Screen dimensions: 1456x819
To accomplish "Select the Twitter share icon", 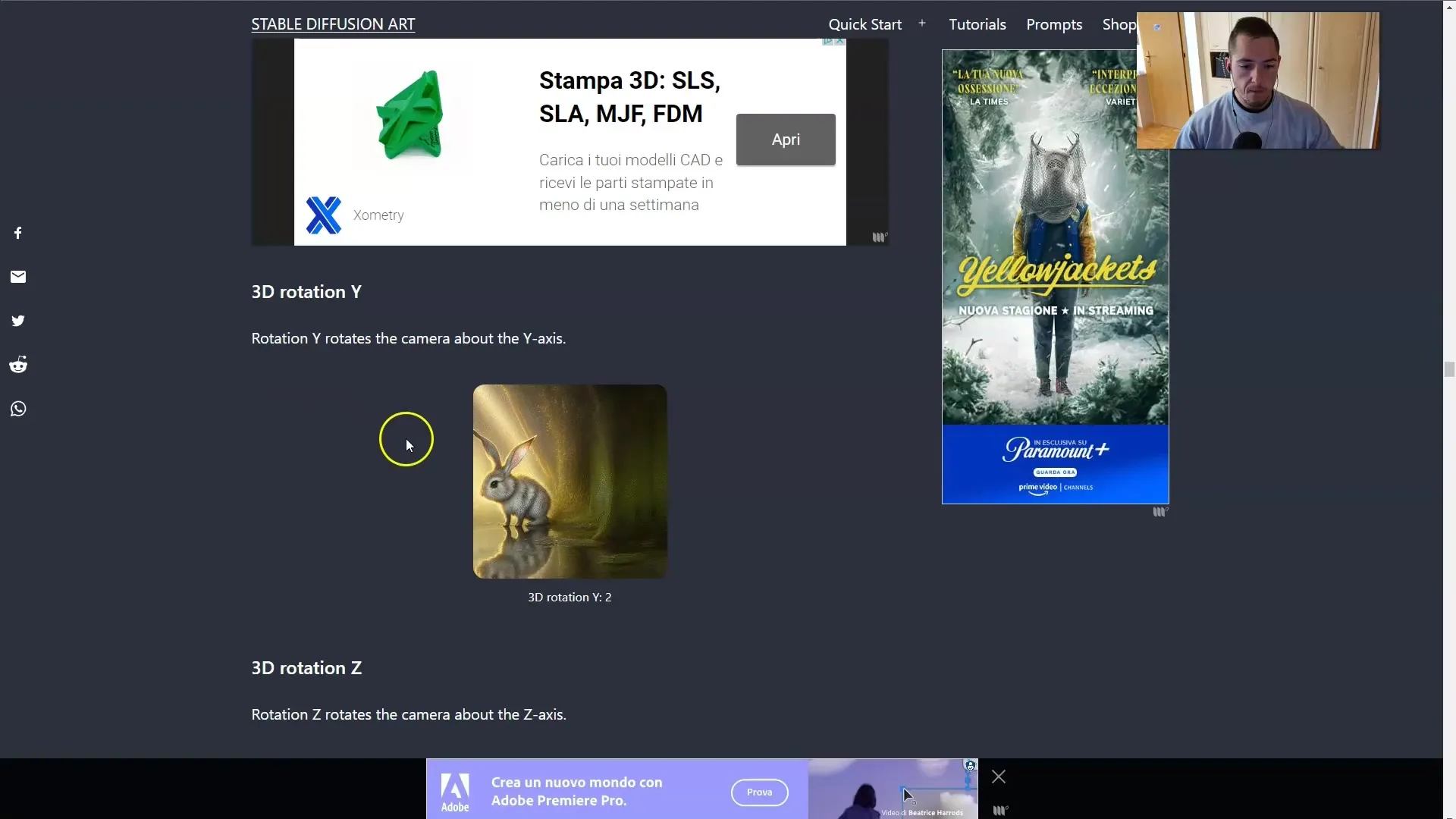I will (x=18, y=320).
